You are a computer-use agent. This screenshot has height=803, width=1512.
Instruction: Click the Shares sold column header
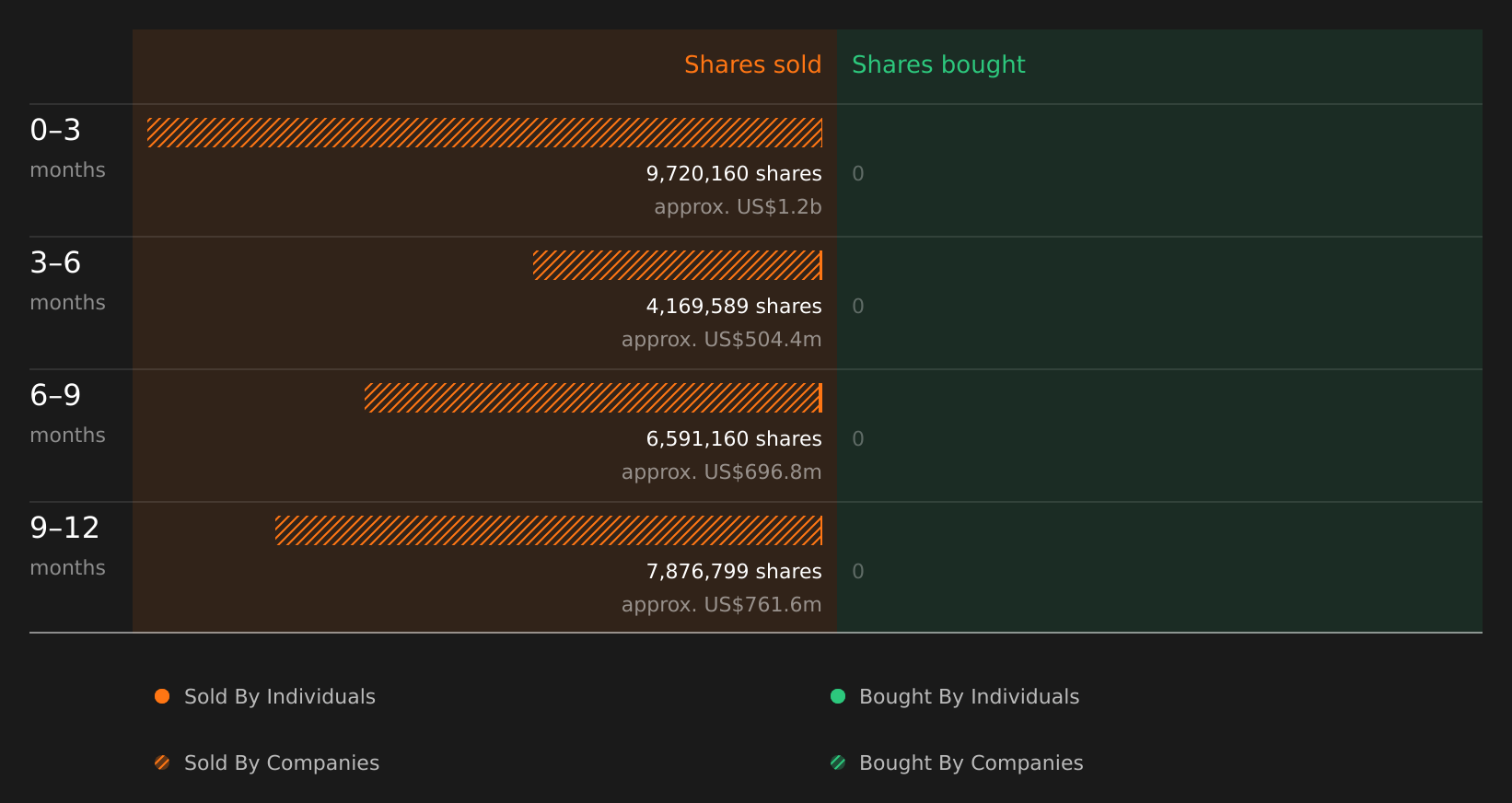pos(752,64)
